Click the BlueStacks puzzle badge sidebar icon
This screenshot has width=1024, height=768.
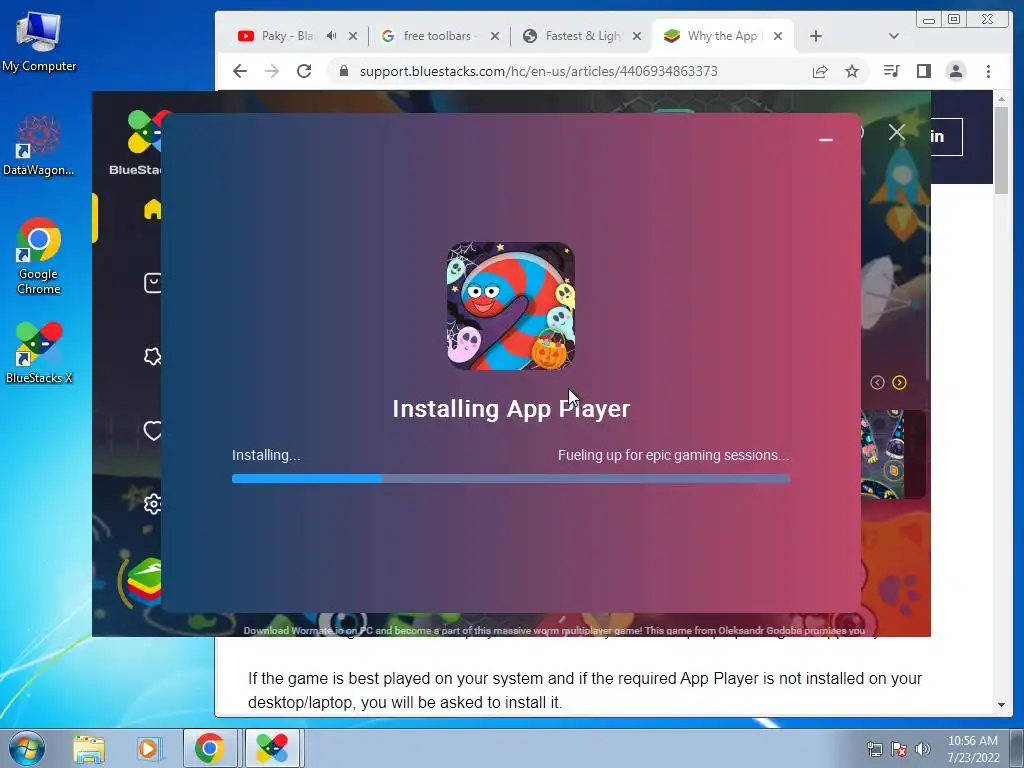pos(152,357)
